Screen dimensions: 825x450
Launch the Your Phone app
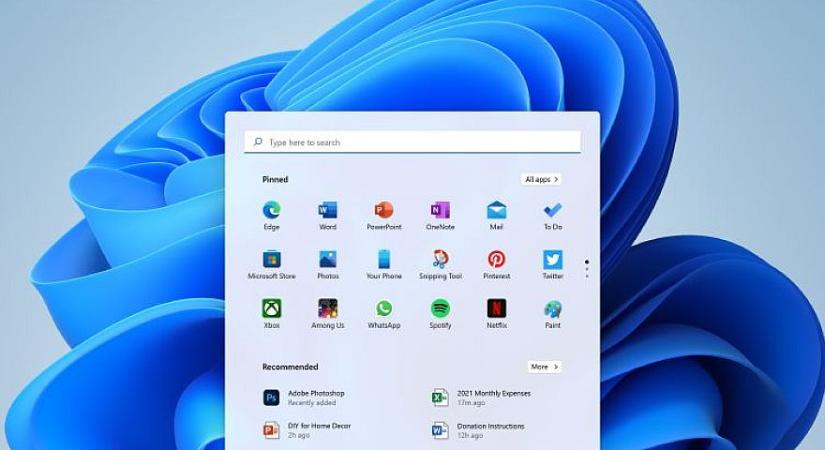point(384,259)
